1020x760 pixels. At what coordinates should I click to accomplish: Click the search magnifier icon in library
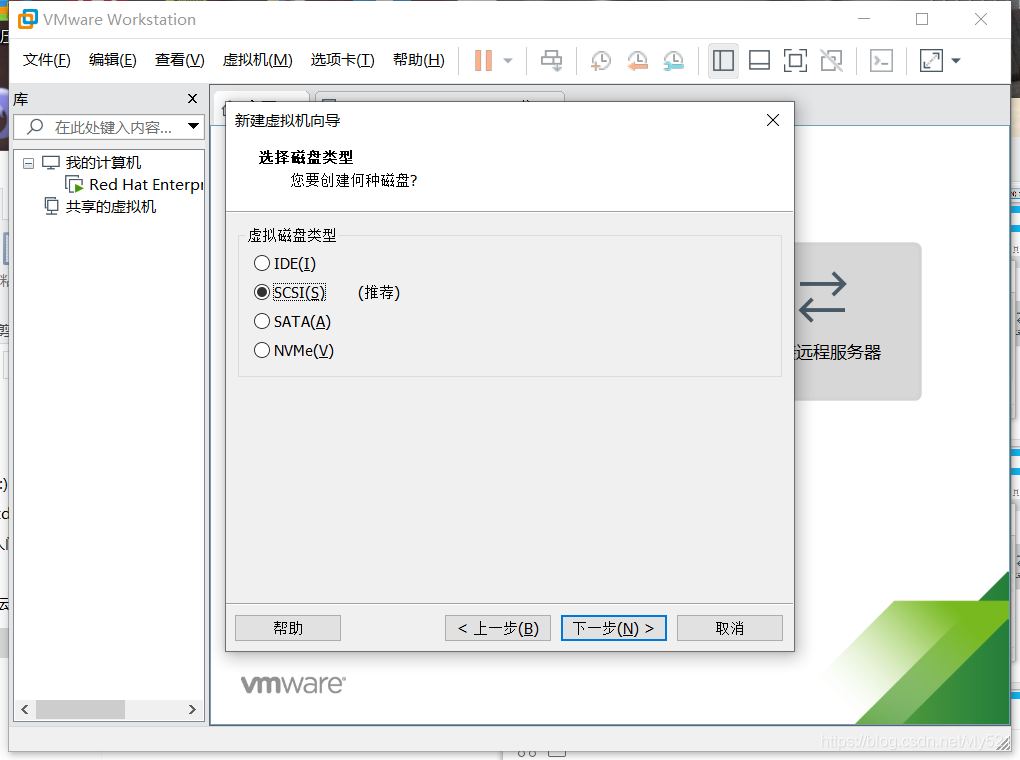34,126
